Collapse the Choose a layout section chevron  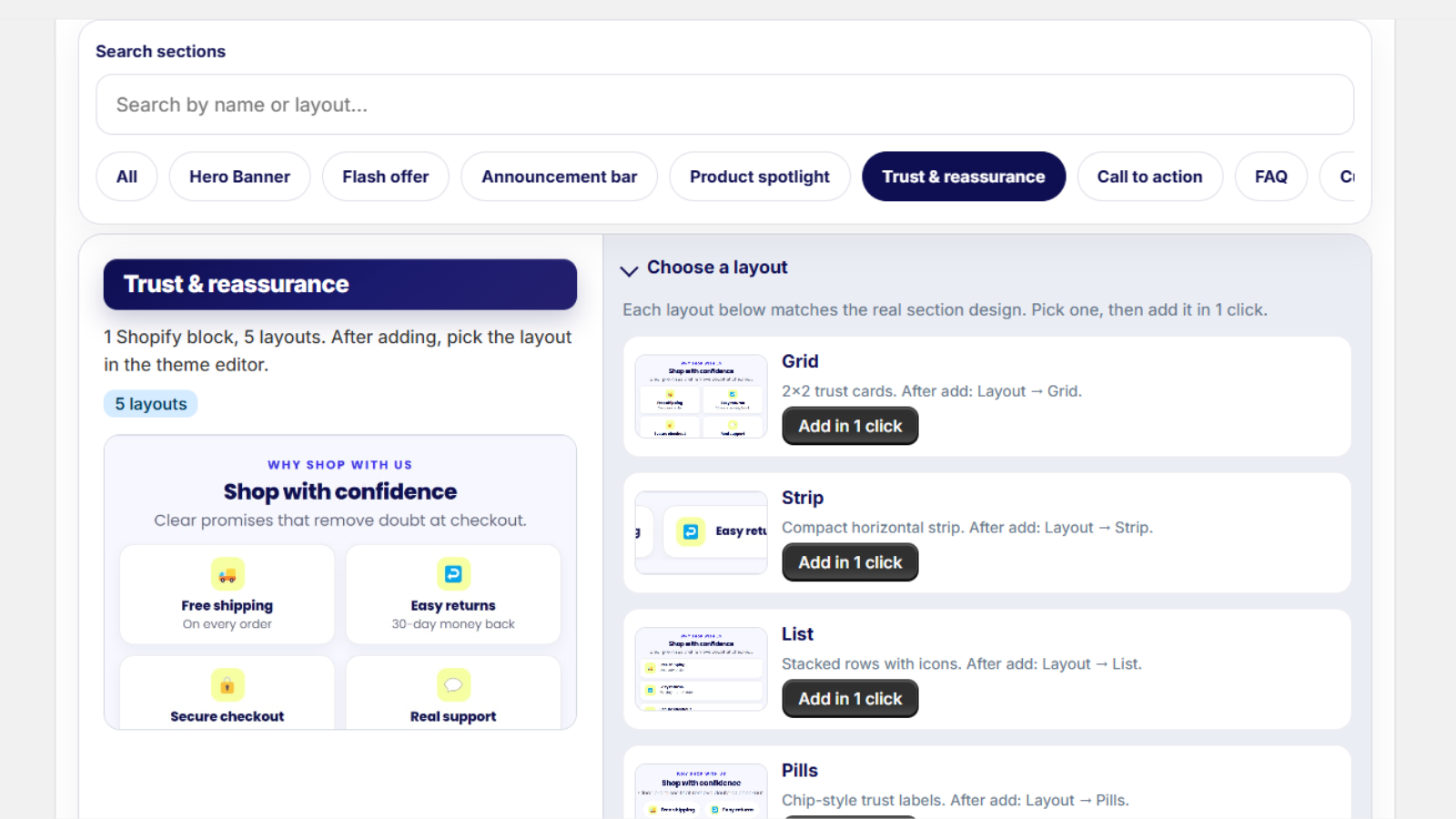[629, 270]
